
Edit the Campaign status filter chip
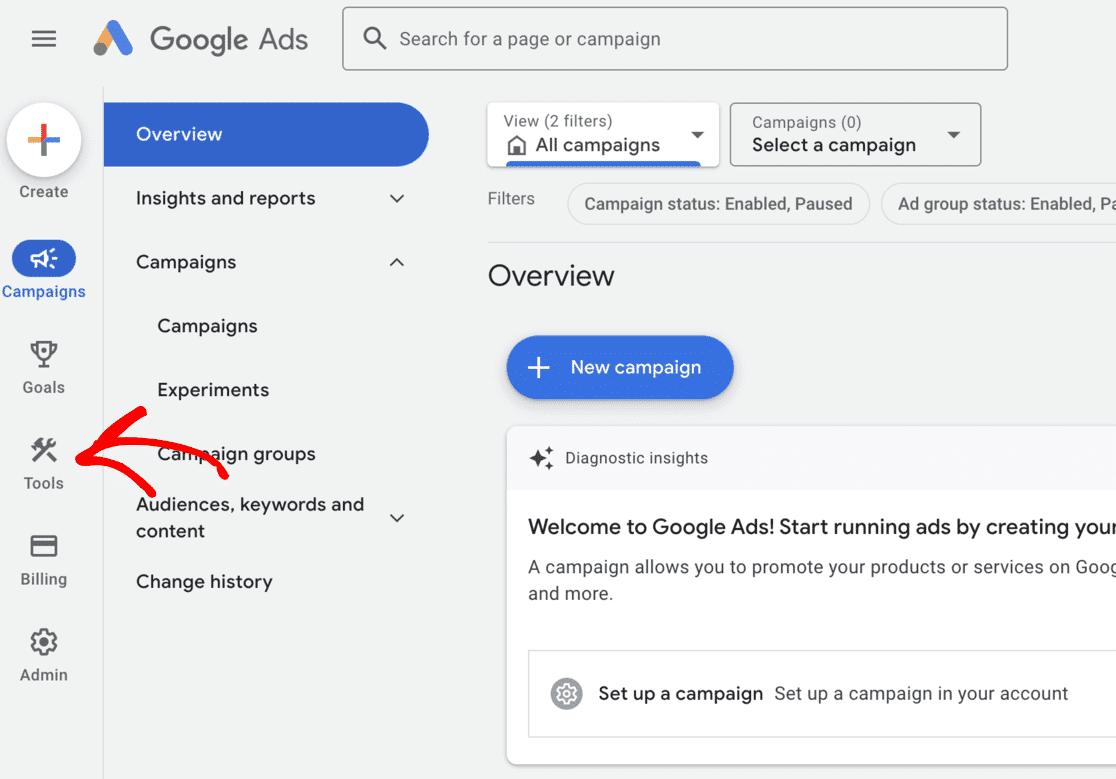point(718,203)
